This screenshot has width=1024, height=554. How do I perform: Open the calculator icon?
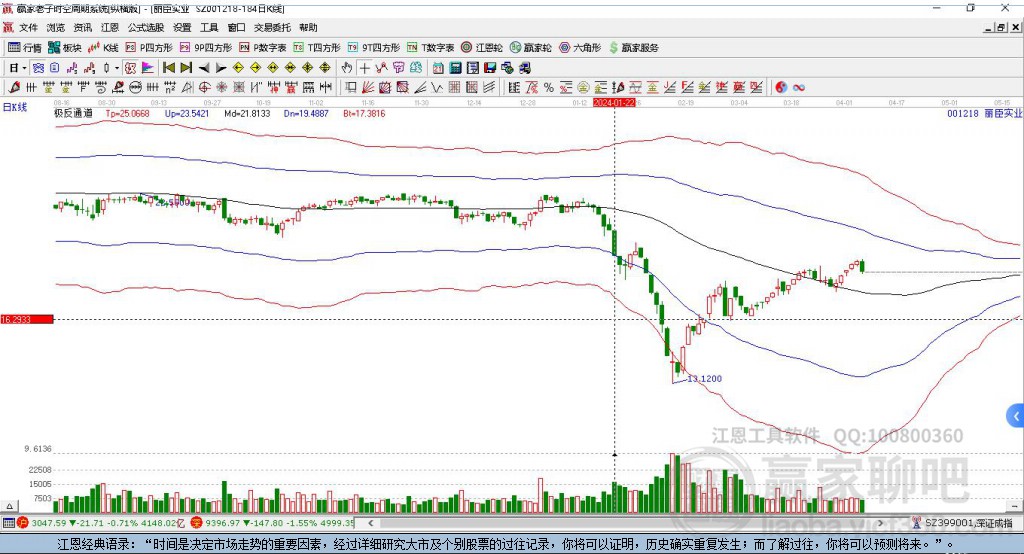point(455,68)
